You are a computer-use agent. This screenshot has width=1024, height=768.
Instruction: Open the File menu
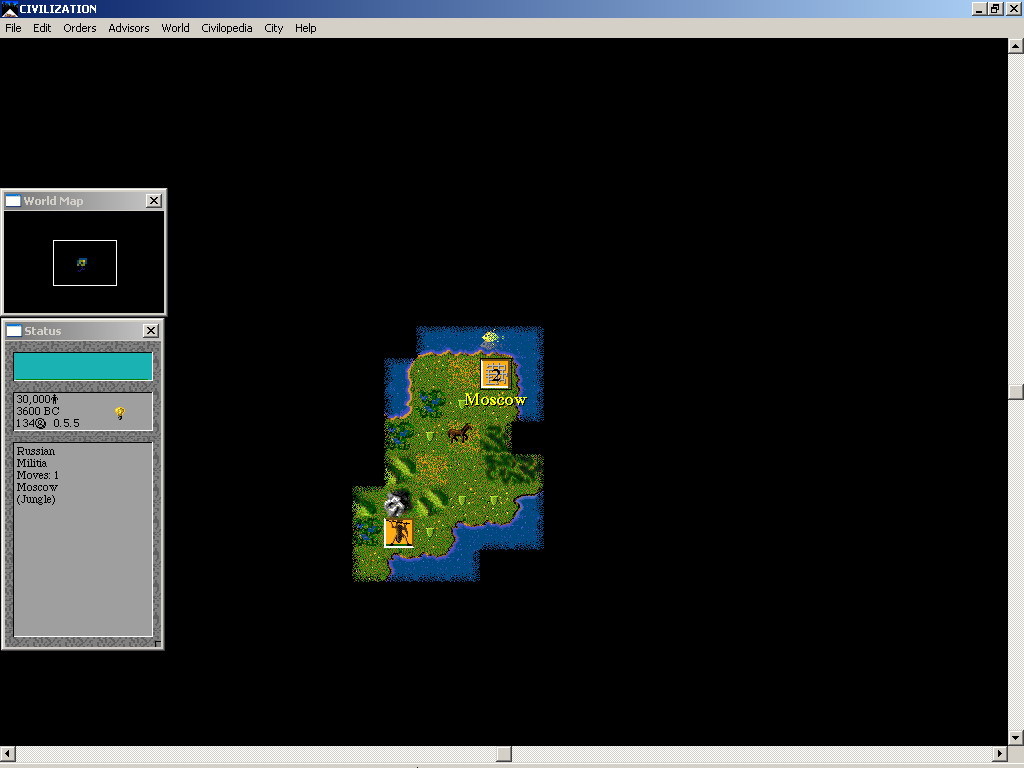[x=13, y=28]
